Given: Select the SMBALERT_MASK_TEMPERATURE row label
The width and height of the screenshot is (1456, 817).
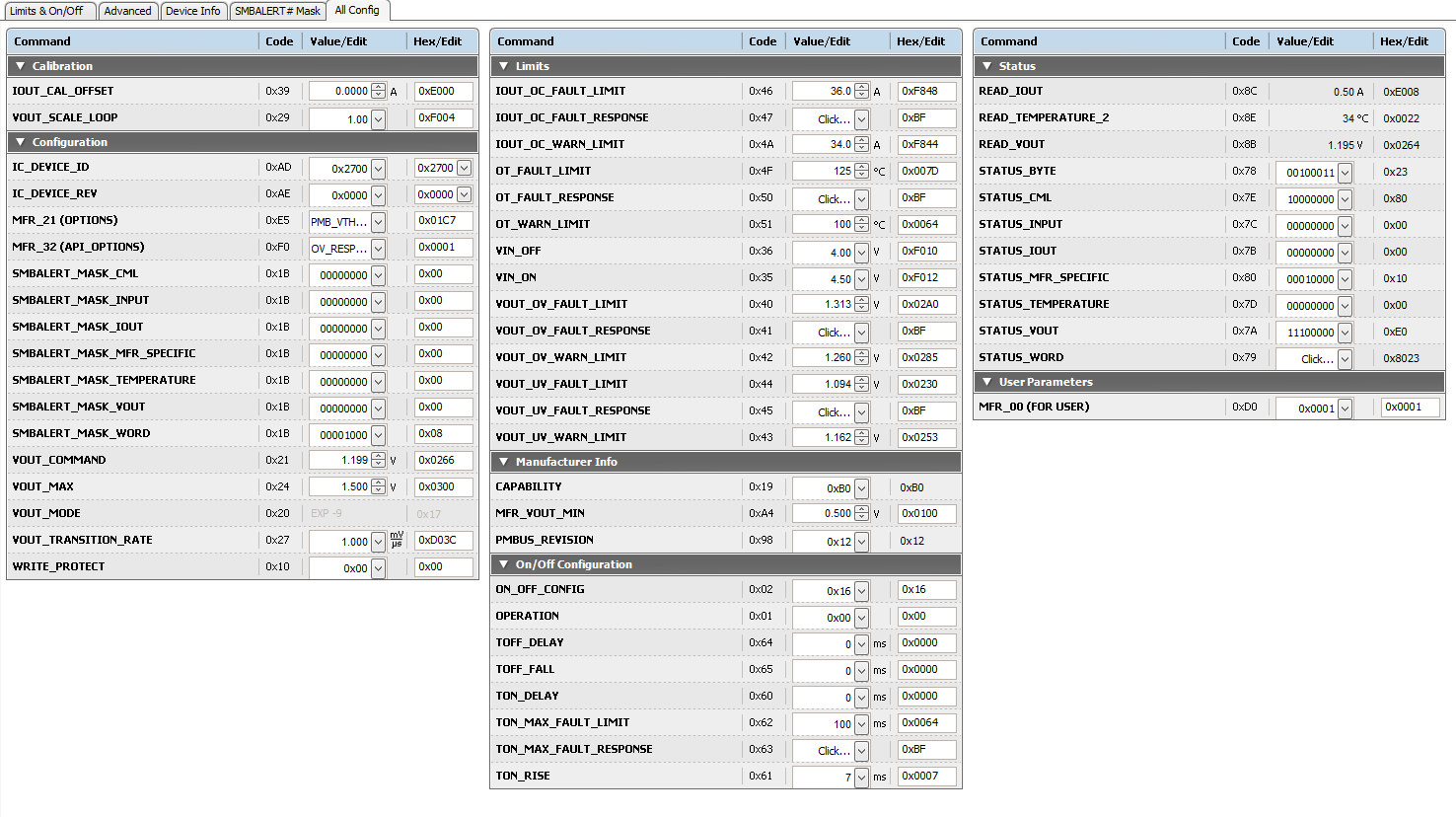Looking at the screenshot, I should click(104, 380).
